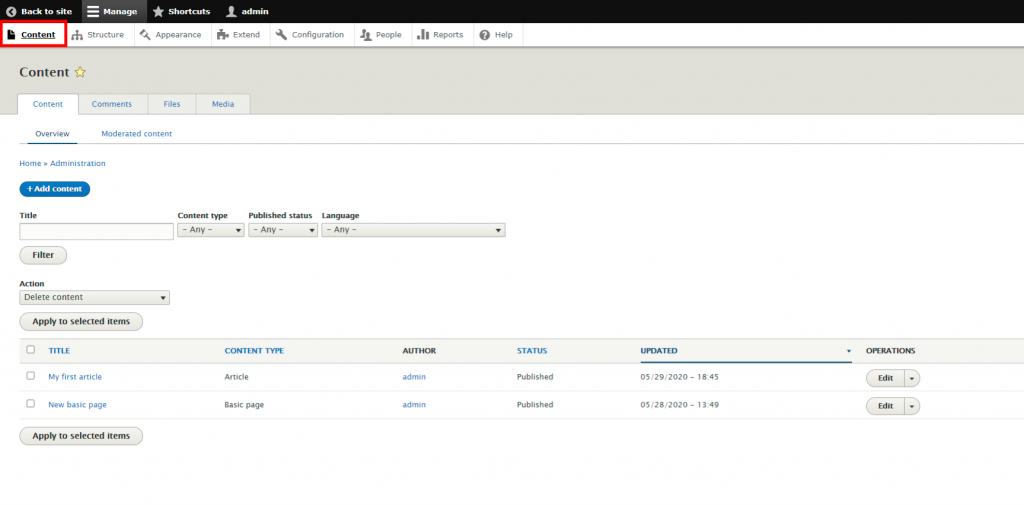Switch to the Comments tab
Viewport: 1024px width, 505px height.
[112, 104]
